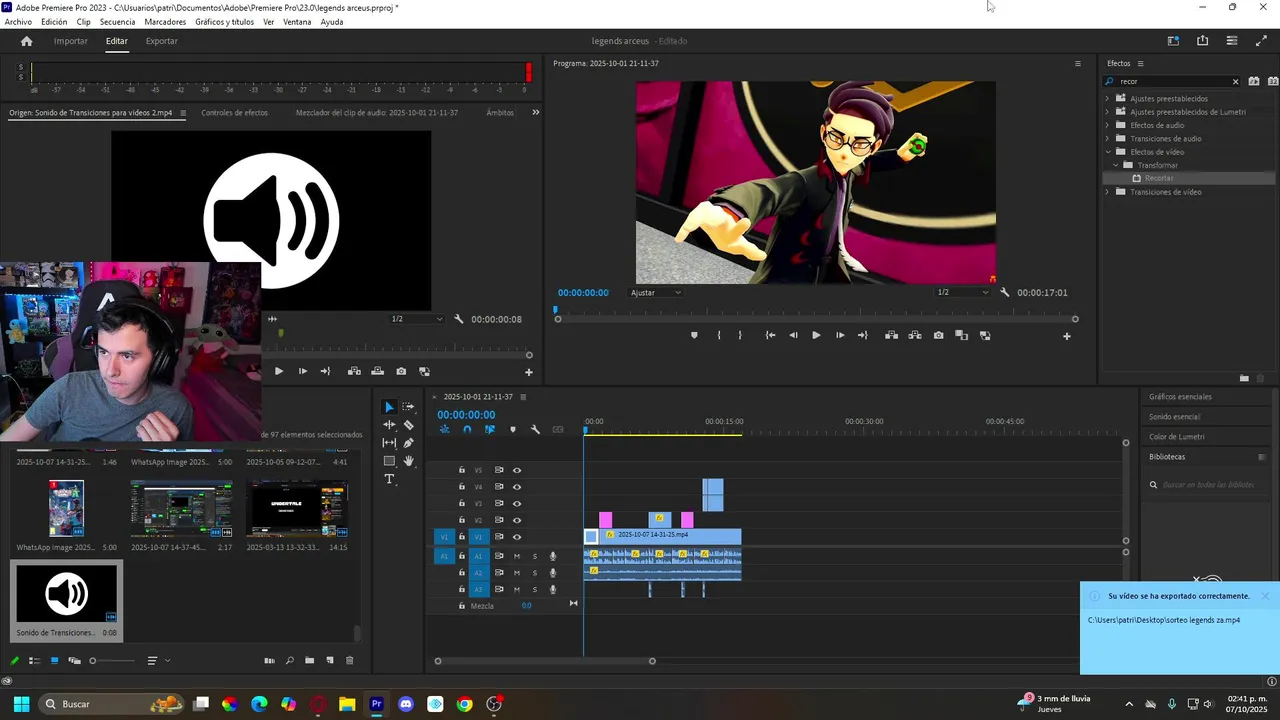The image size is (1280, 720).
Task: Select the Track Select Forward tool
Action: [408, 407]
